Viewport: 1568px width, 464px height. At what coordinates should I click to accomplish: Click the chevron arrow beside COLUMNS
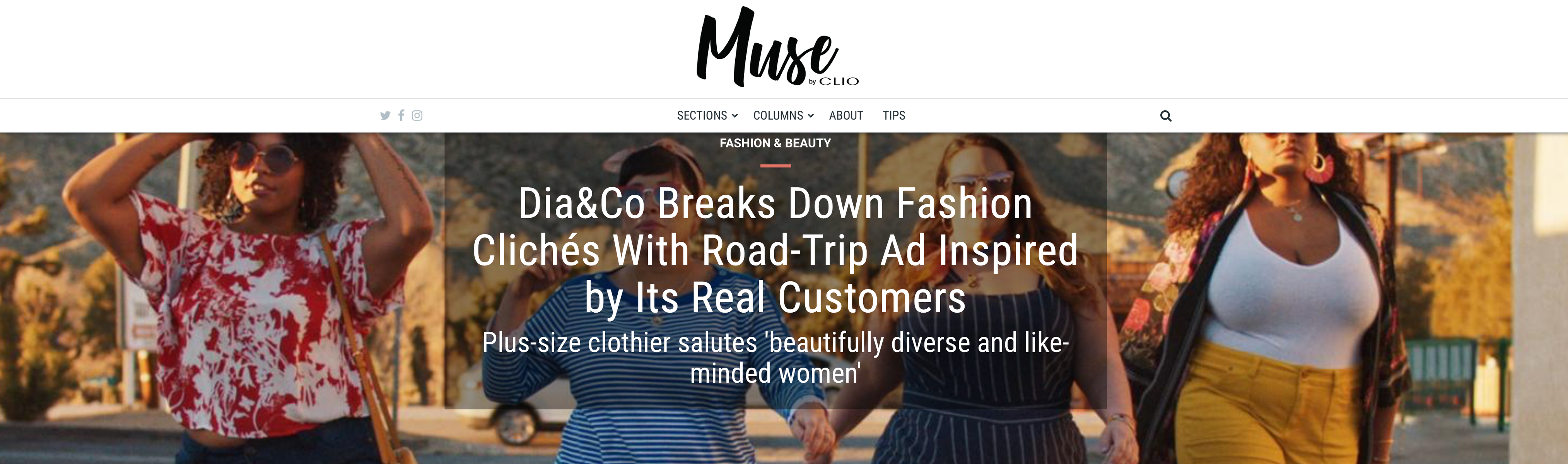tap(811, 116)
